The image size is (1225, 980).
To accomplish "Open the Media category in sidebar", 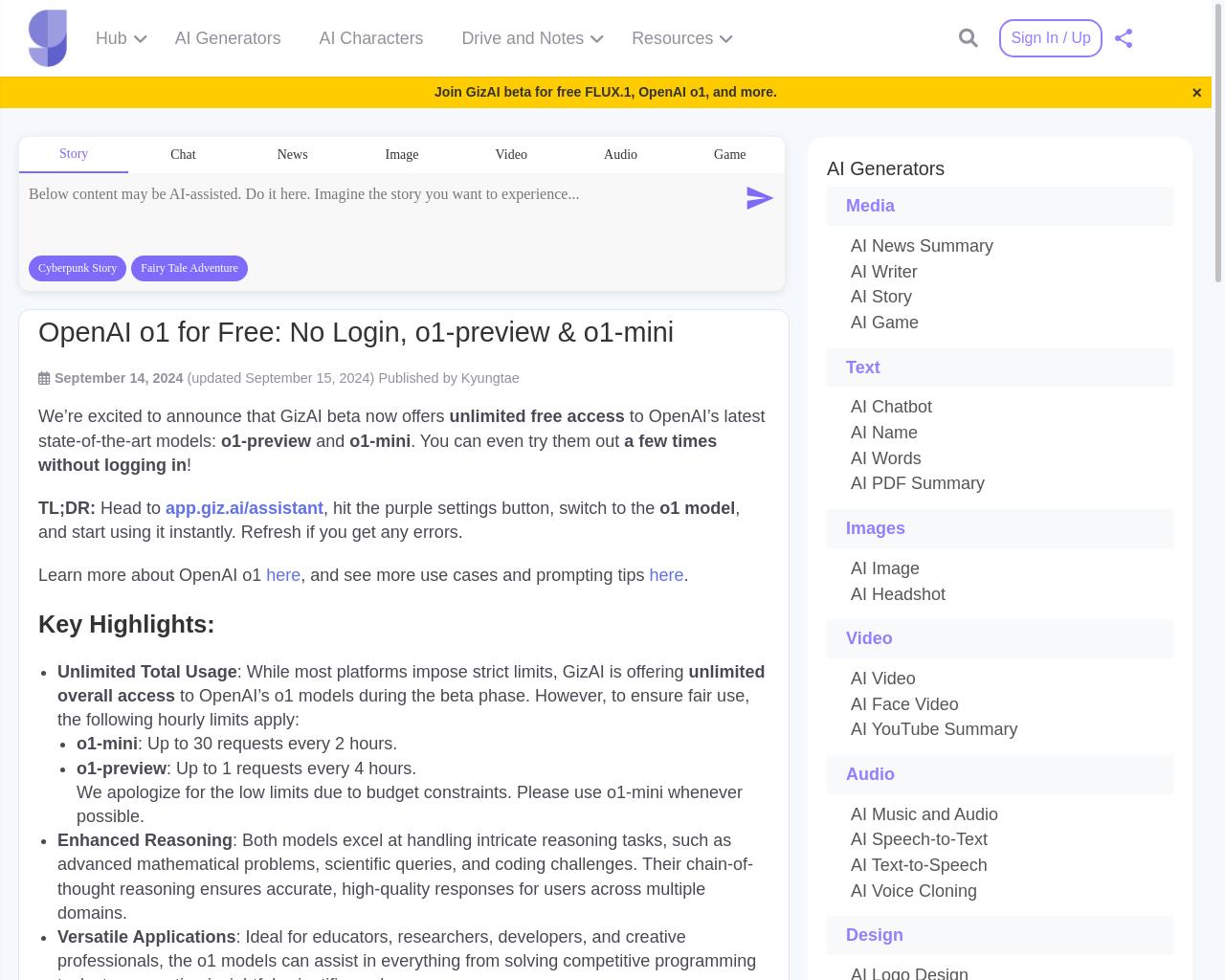I will click(x=1000, y=206).
